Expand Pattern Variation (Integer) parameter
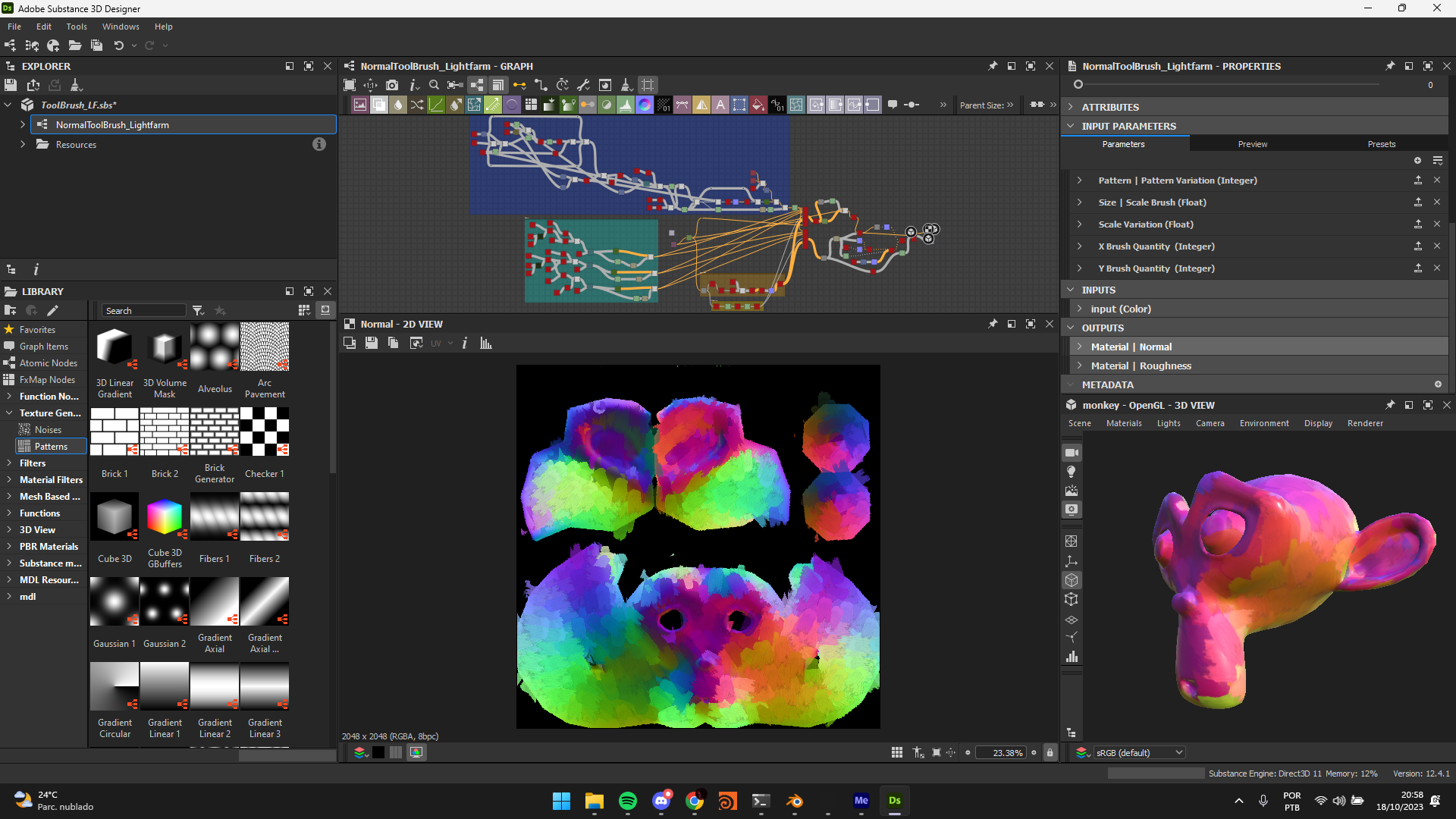 1080,180
